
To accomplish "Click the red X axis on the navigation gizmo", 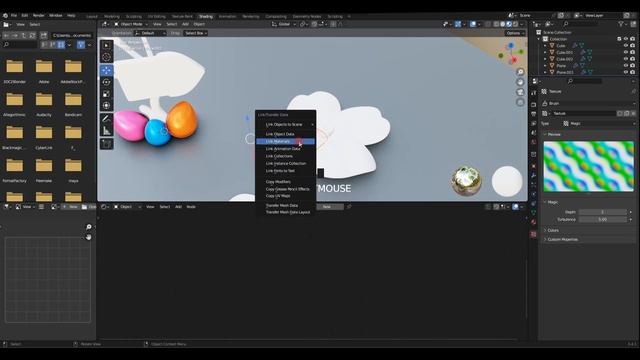I will [x=514, y=60].
